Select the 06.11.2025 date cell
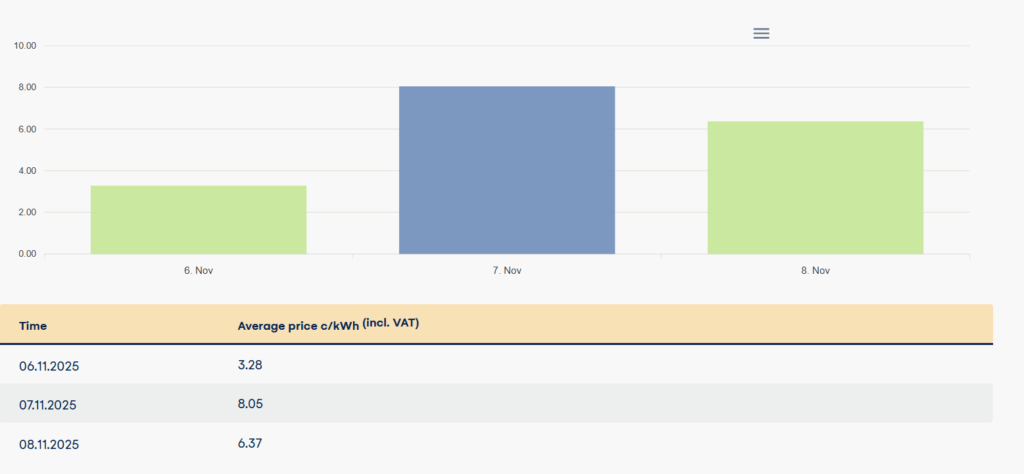 (49, 366)
